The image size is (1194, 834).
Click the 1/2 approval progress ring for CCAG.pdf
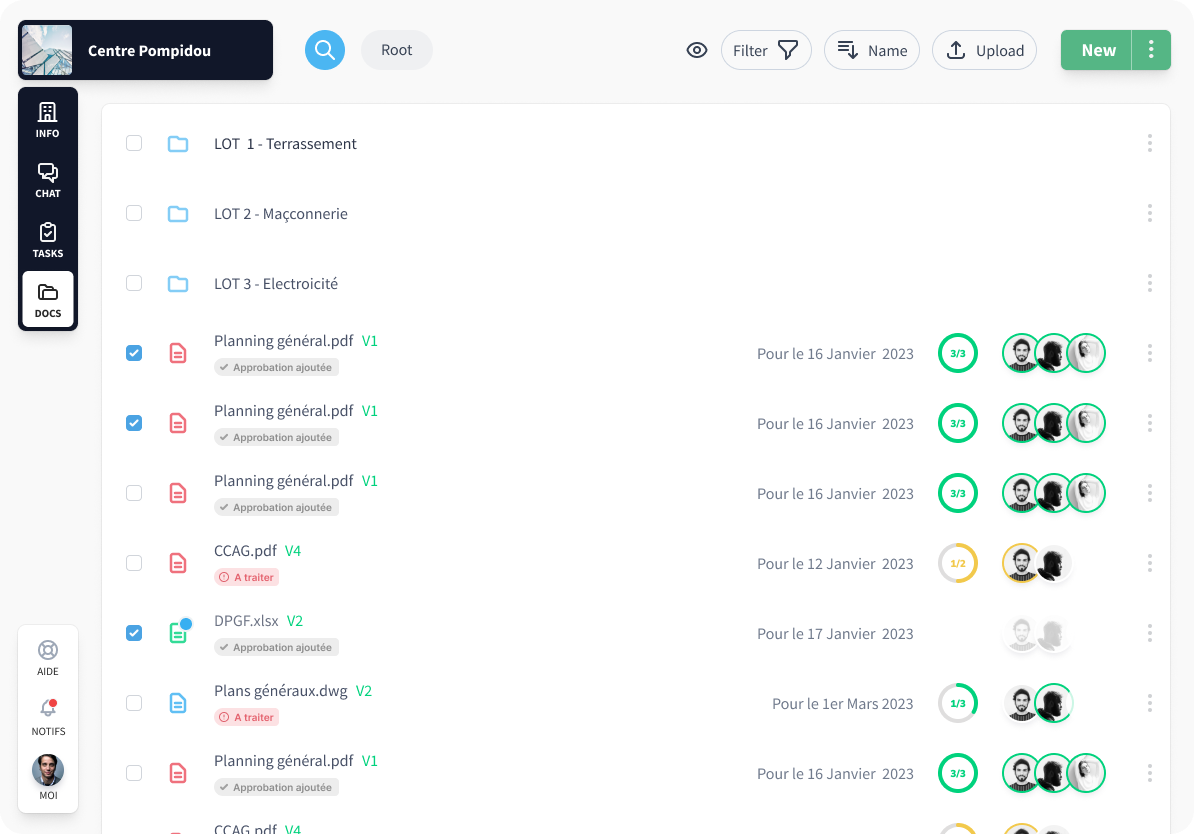[957, 563]
